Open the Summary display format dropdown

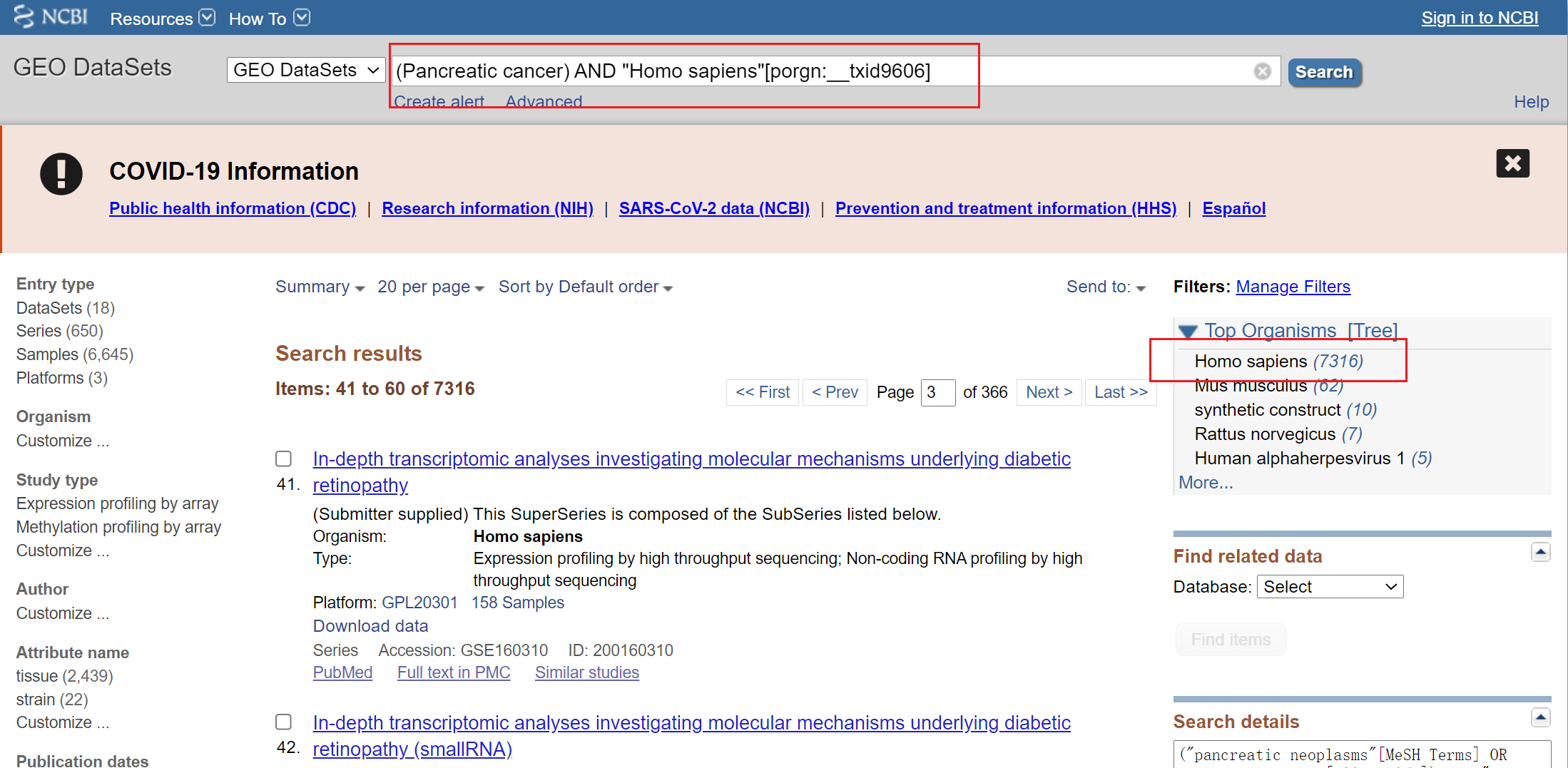tap(320, 287)
